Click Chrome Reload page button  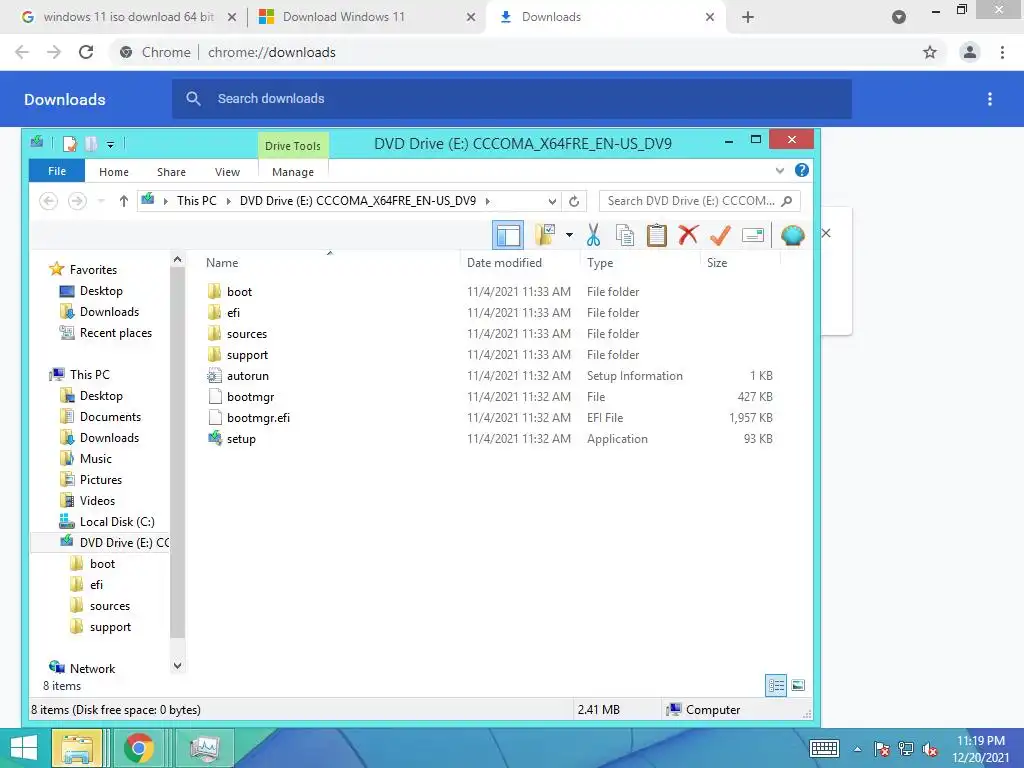86,52
